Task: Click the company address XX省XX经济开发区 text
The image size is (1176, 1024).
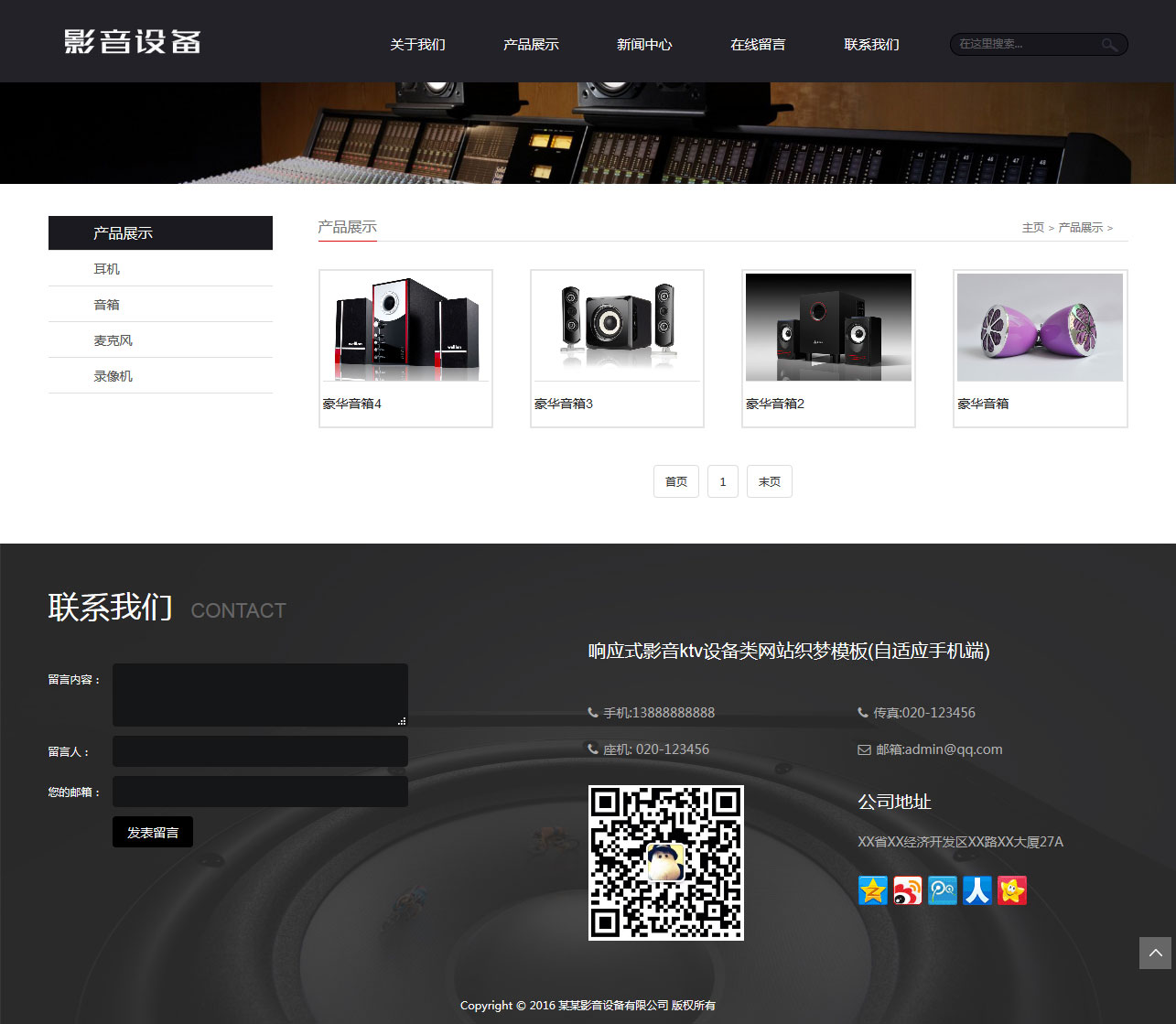Action: coord(960,842)
